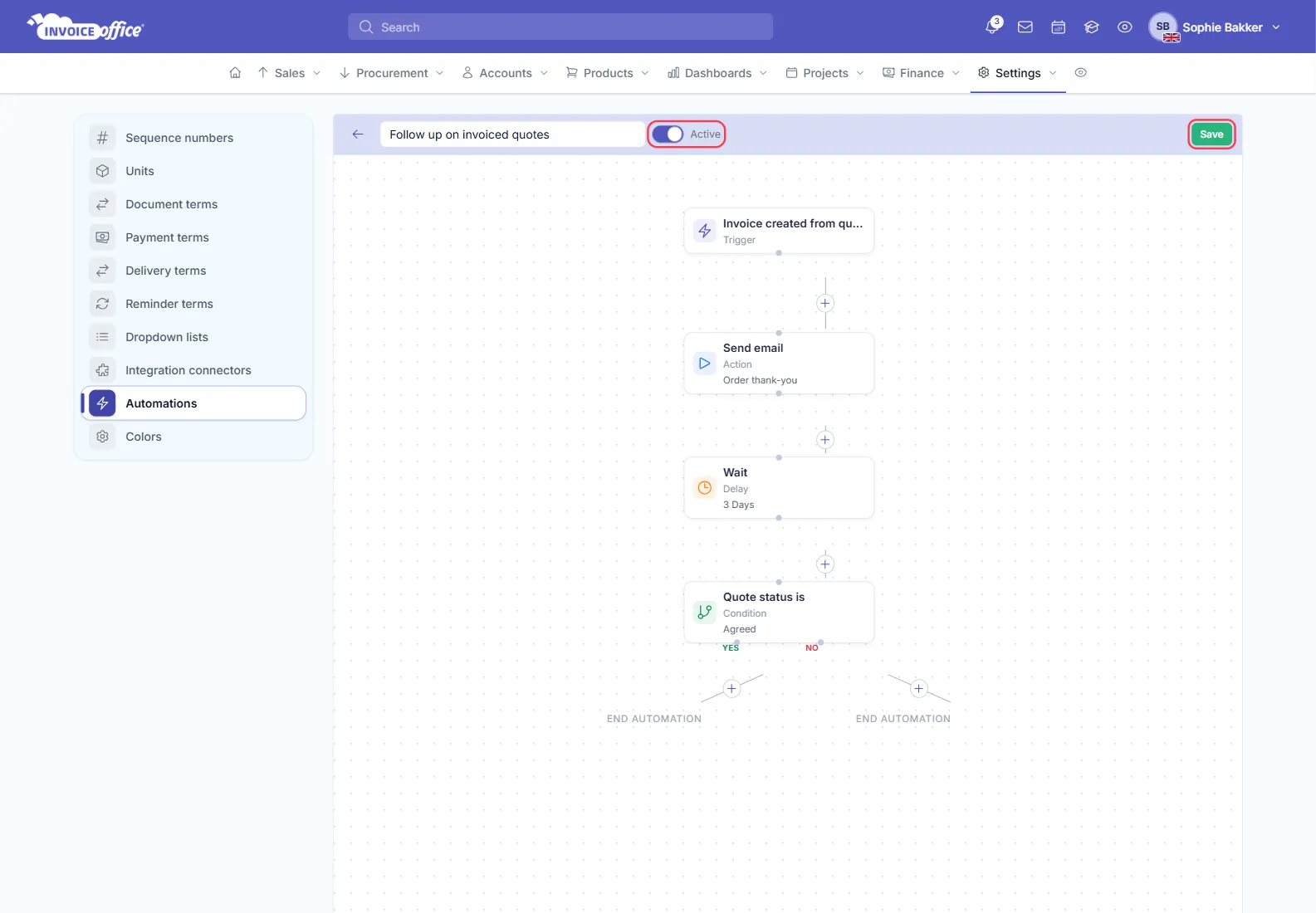
Task: Open the Settings menu
Action: (1018, 73)
